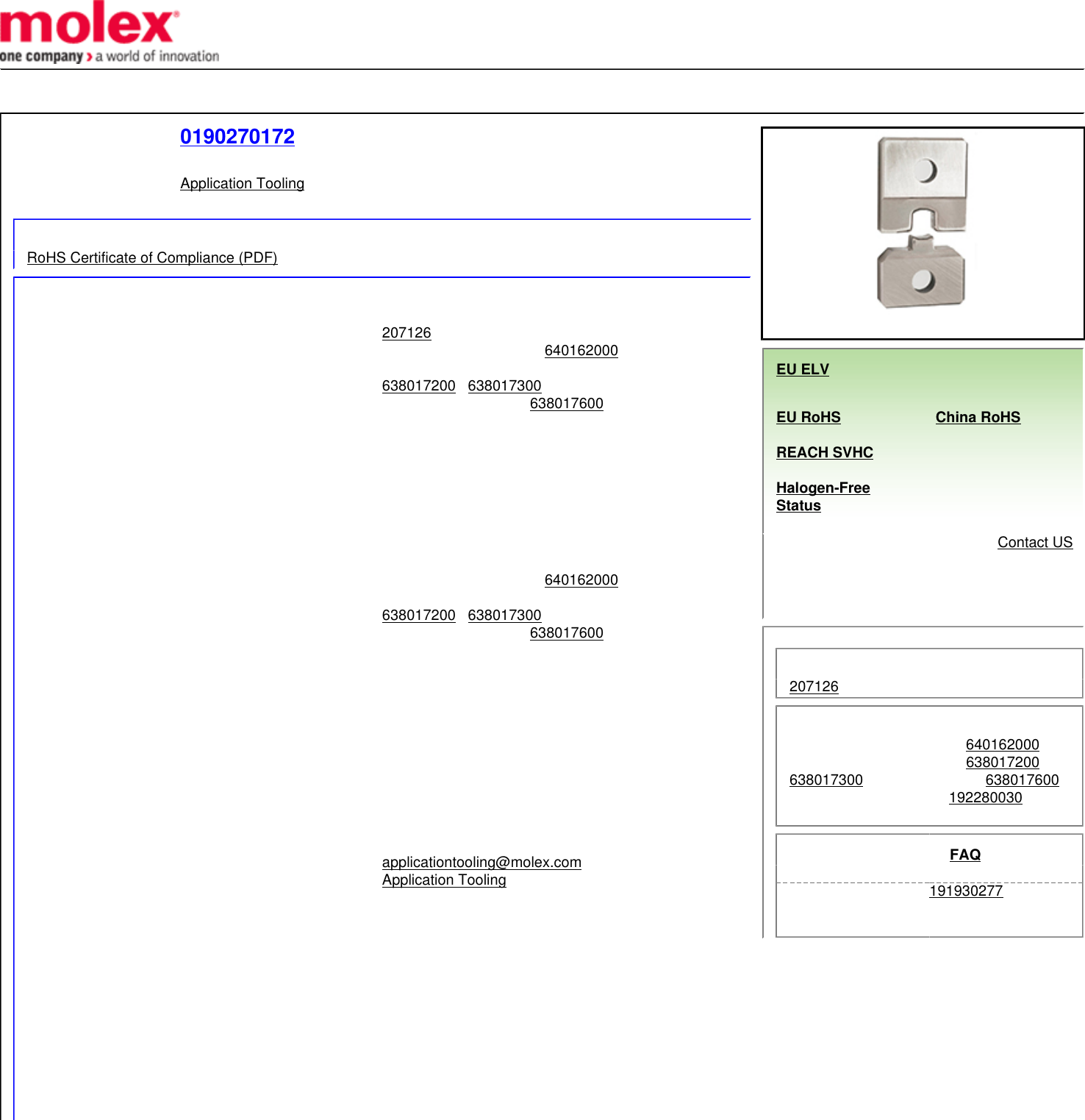Click the EU ELV link

click(x=802, y=369)
